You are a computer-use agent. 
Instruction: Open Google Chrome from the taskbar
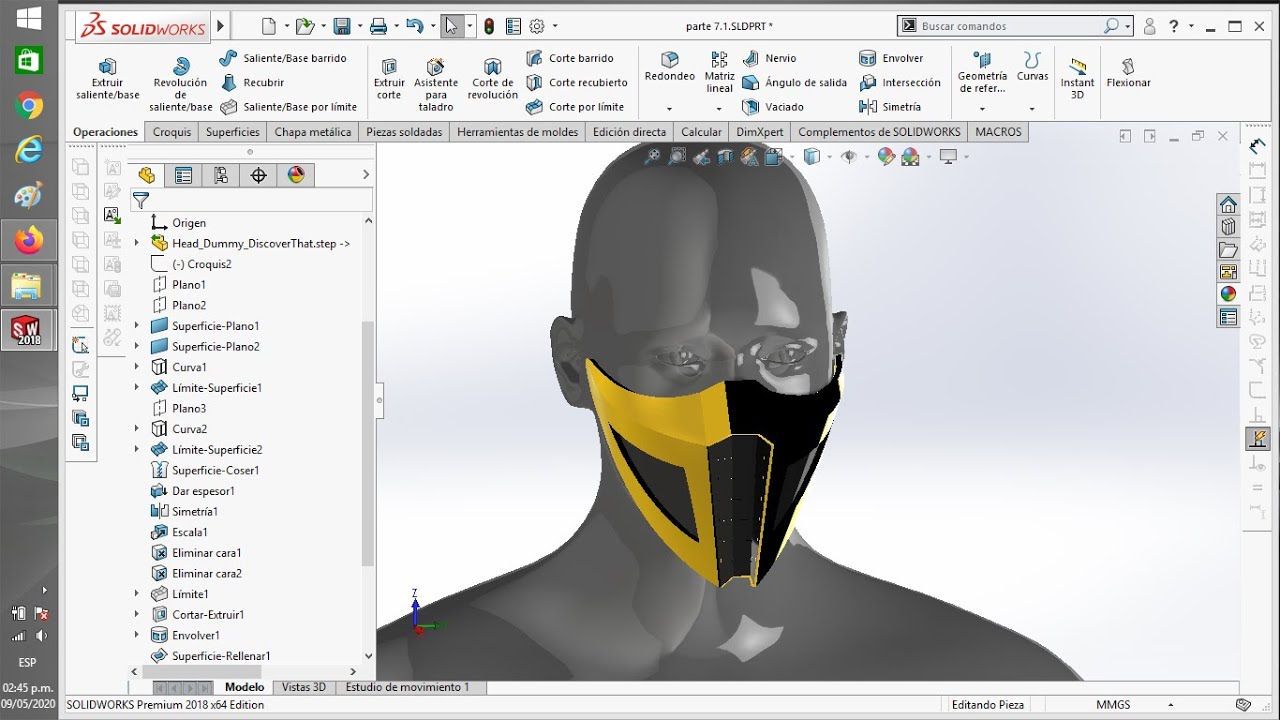tap(29, 105)
